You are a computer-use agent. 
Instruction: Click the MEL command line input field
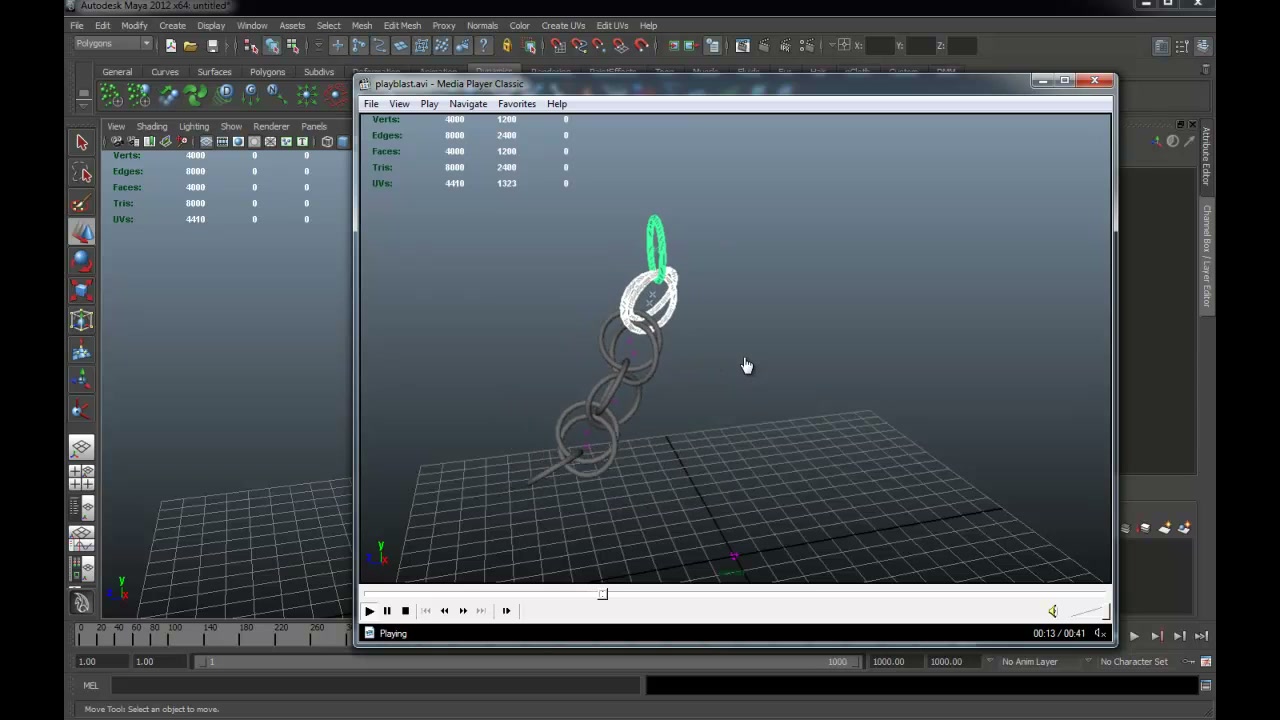pos(375,686)
